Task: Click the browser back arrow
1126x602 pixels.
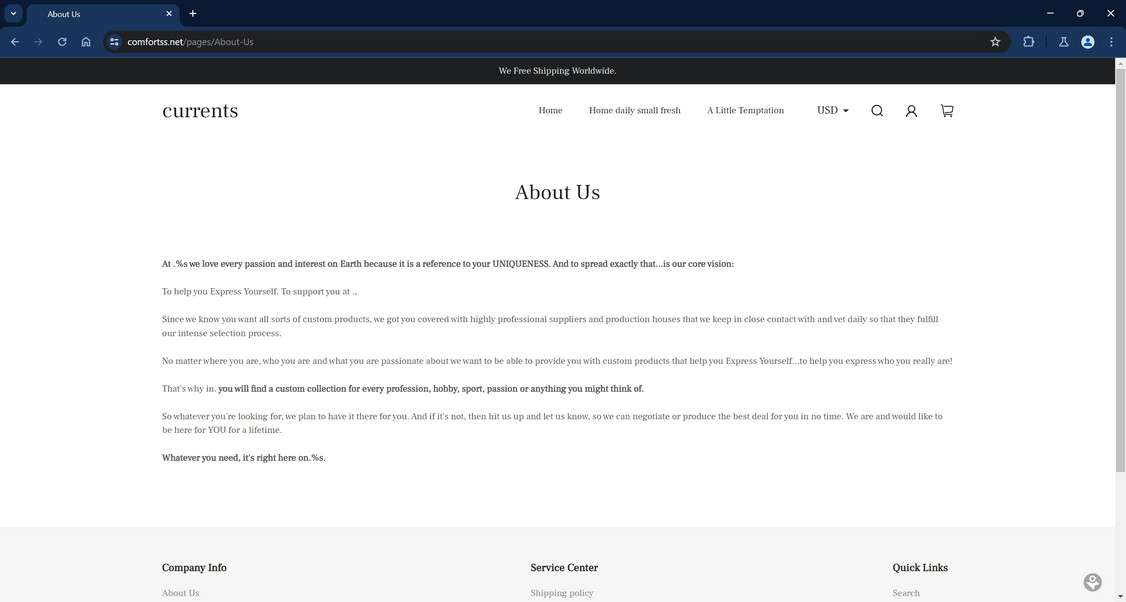Action: coord(14,42)
